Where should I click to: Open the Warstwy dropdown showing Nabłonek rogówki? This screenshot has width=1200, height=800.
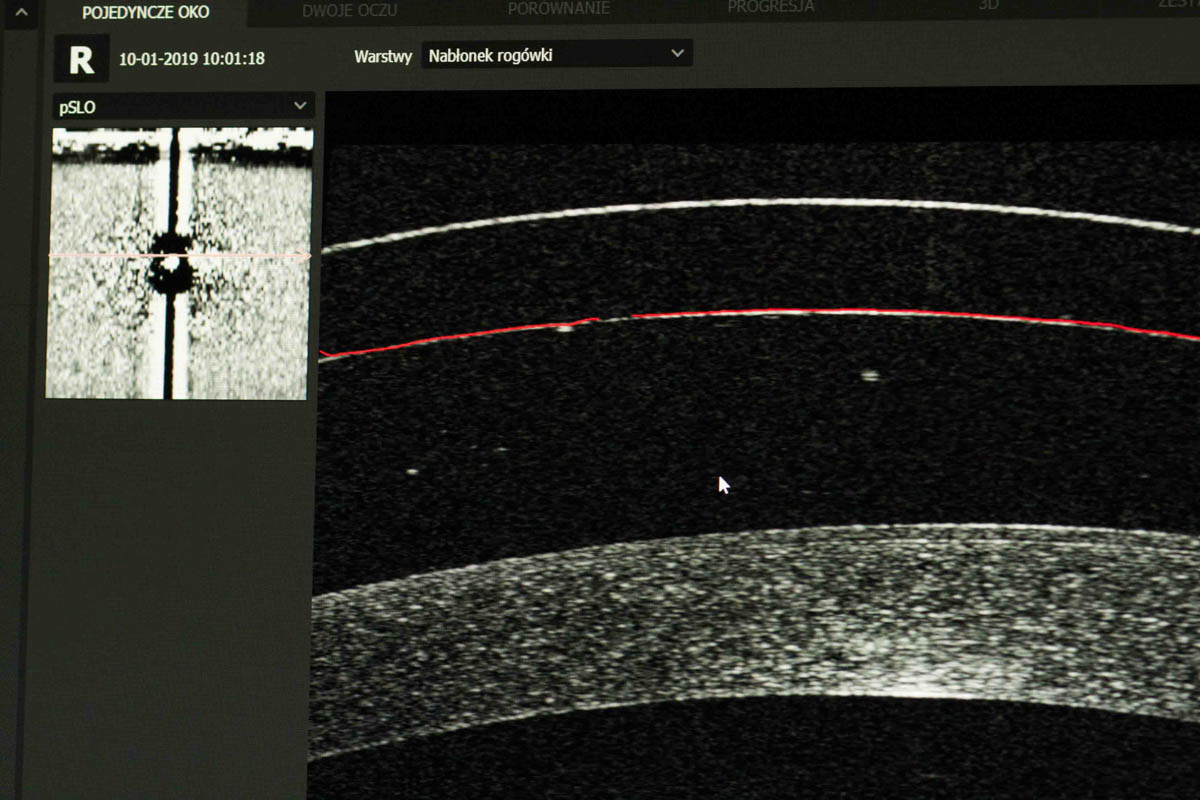(x=556, y=55)
